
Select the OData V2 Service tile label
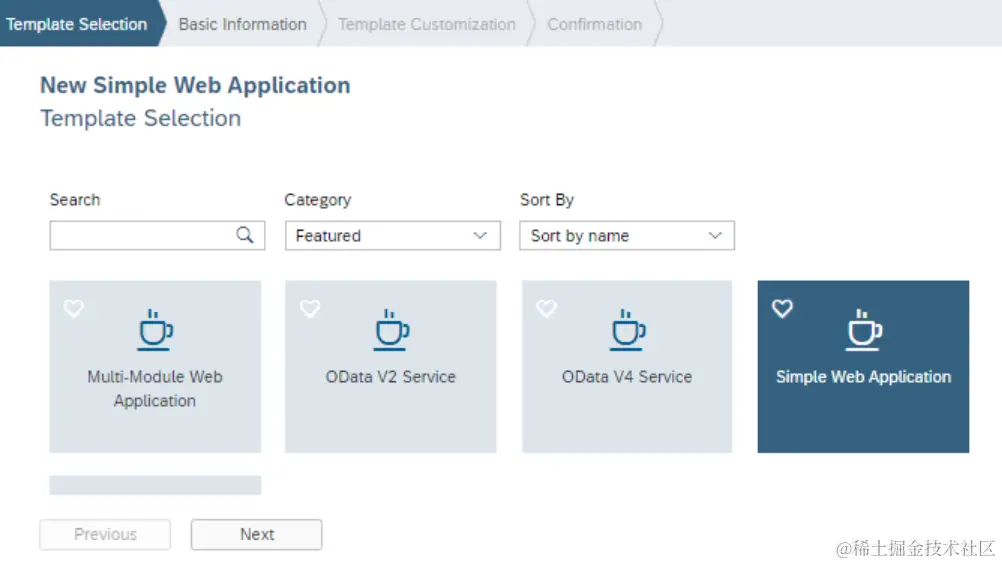(391, 377)
